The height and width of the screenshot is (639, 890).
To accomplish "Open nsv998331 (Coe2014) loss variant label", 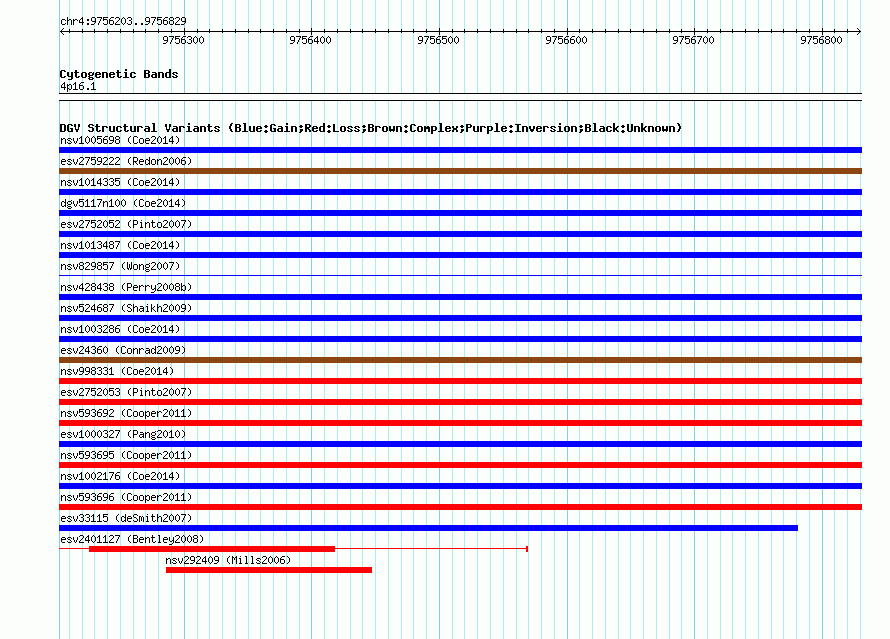I will click(117, 371).
